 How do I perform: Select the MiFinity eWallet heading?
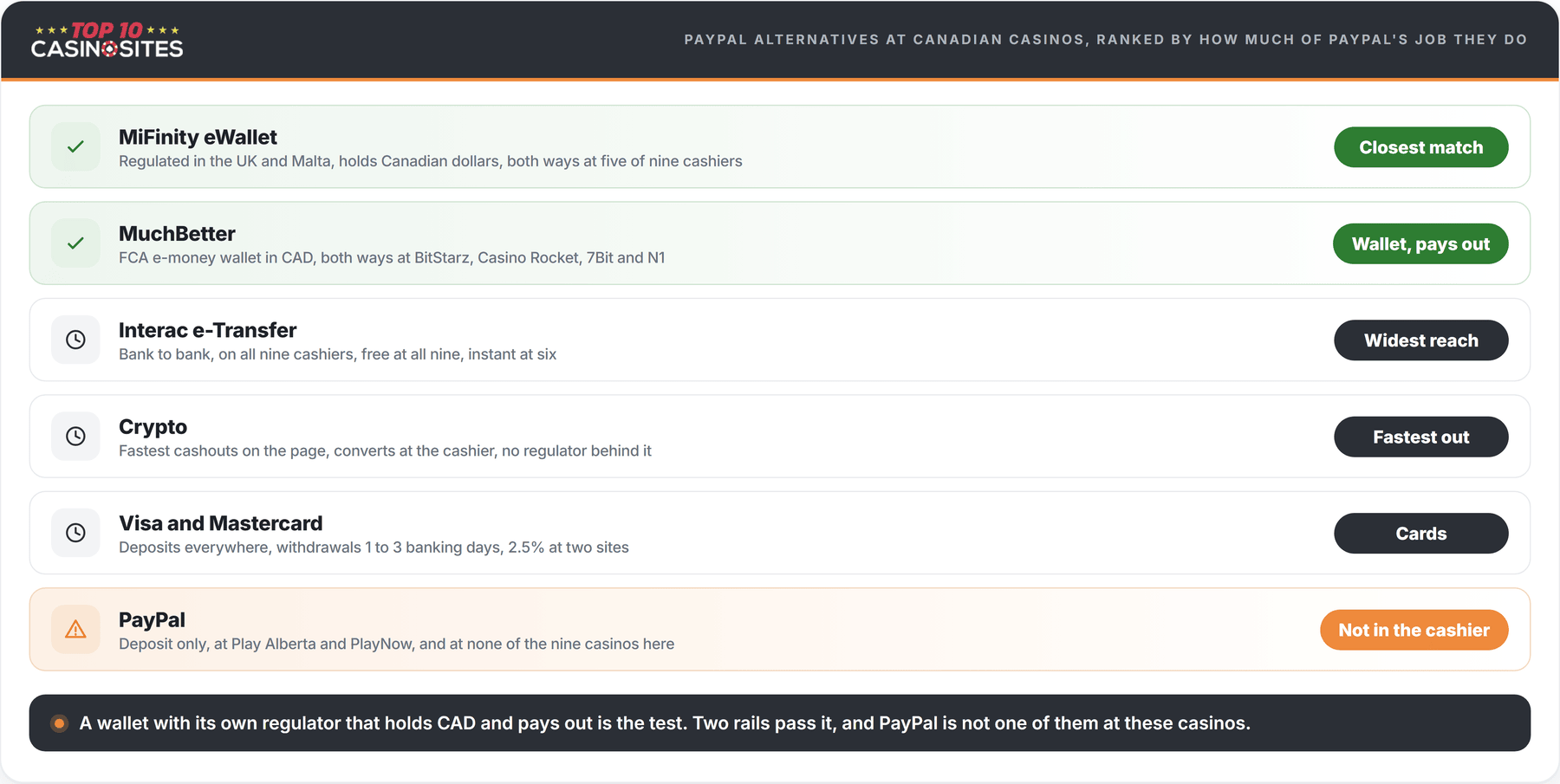[198, 137]
